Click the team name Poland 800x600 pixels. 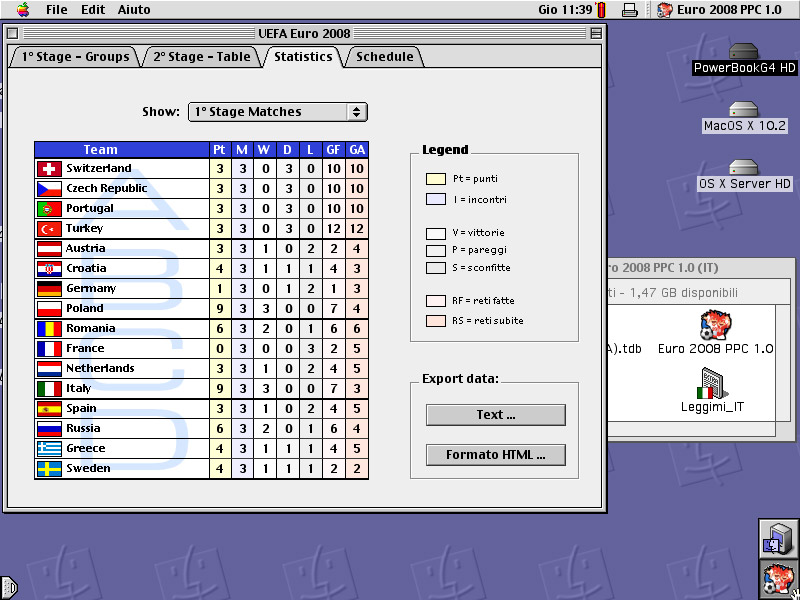85,309
